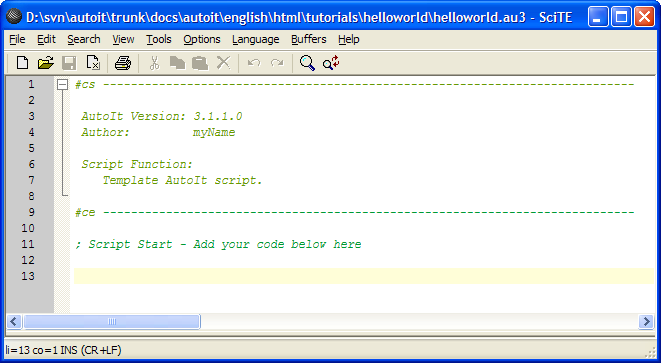Open the Search menu
This screenshot has width=661, height=363.
coord(84,39)
